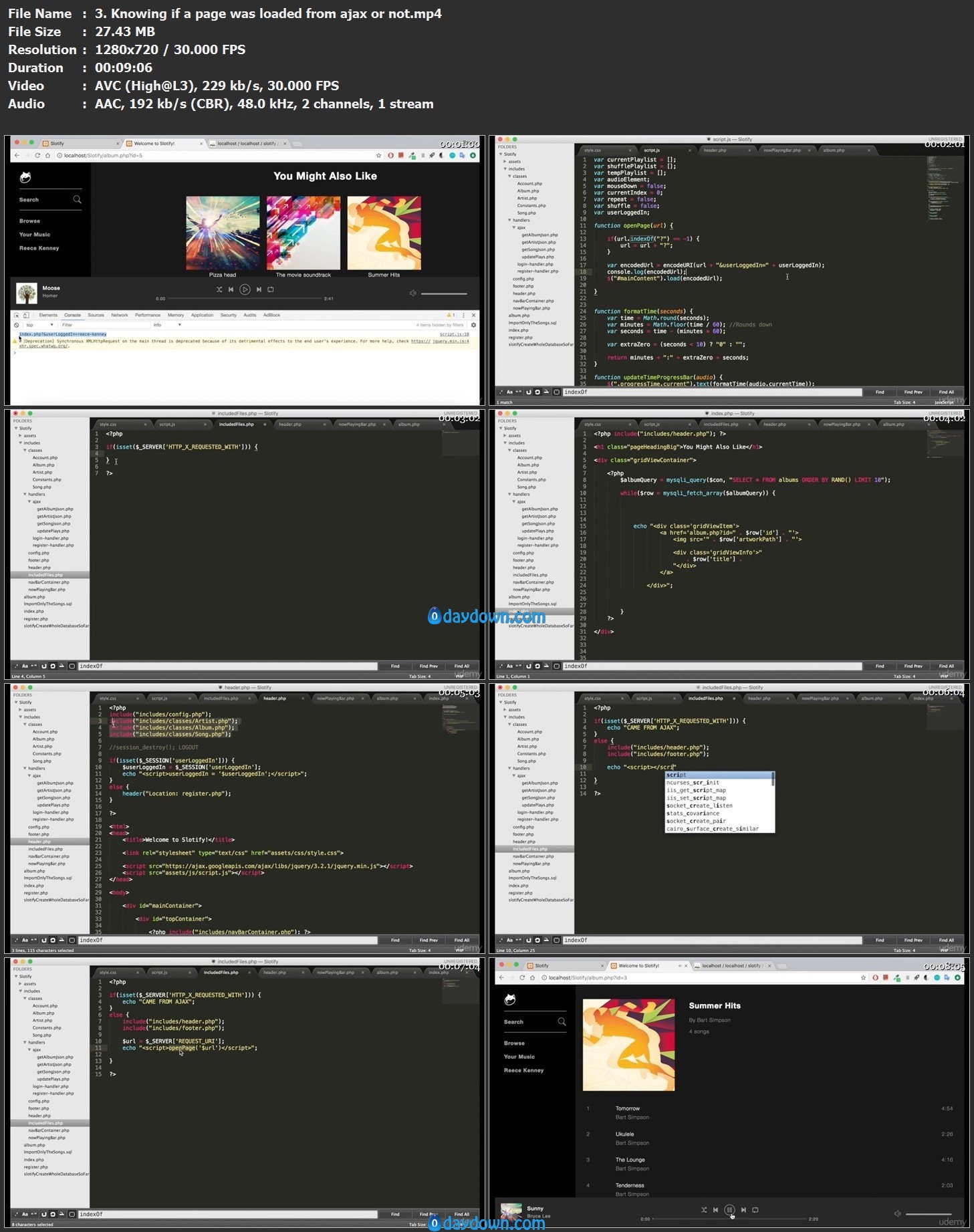Image resolution: width=974 pixels, height=1232 pixels.
Task: Open the 'top' context dropdown in the 00:01:00 frame
Action: coord(38,325)
